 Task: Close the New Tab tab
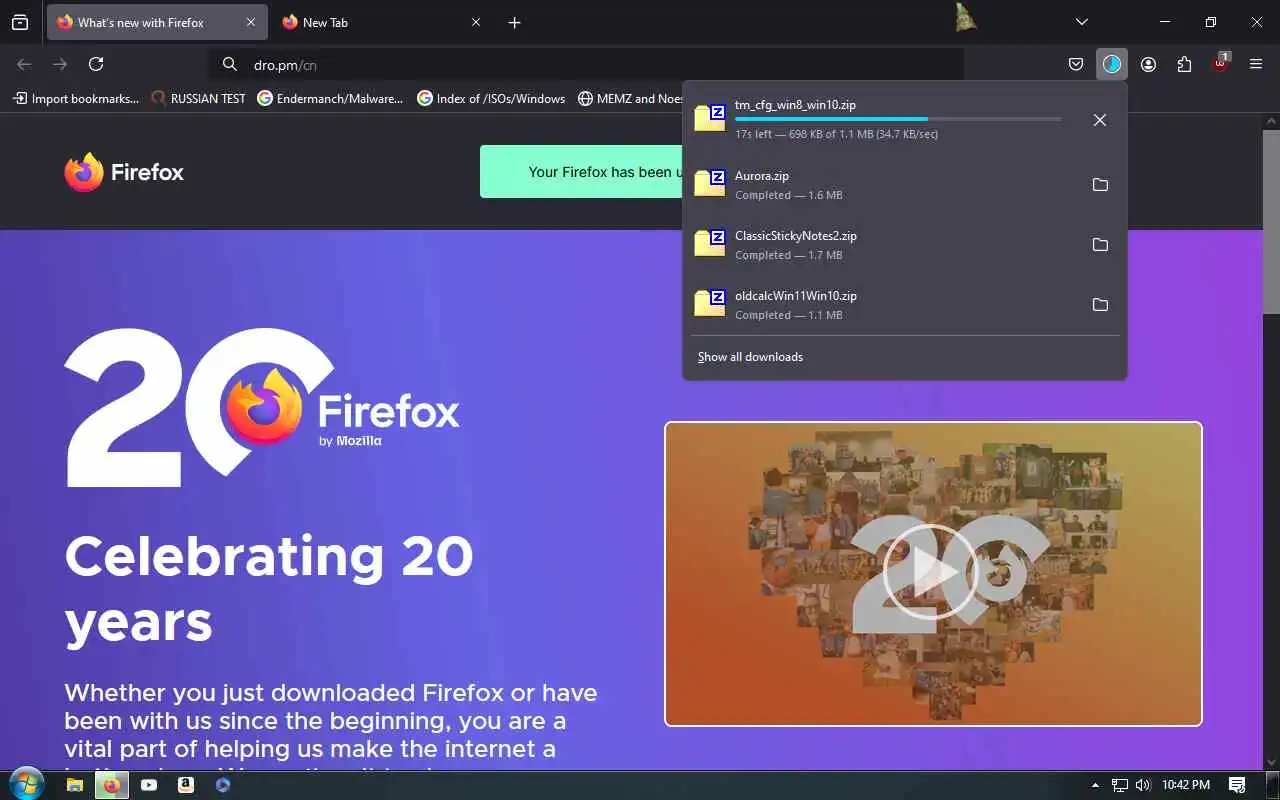click(x=476, y=22)
